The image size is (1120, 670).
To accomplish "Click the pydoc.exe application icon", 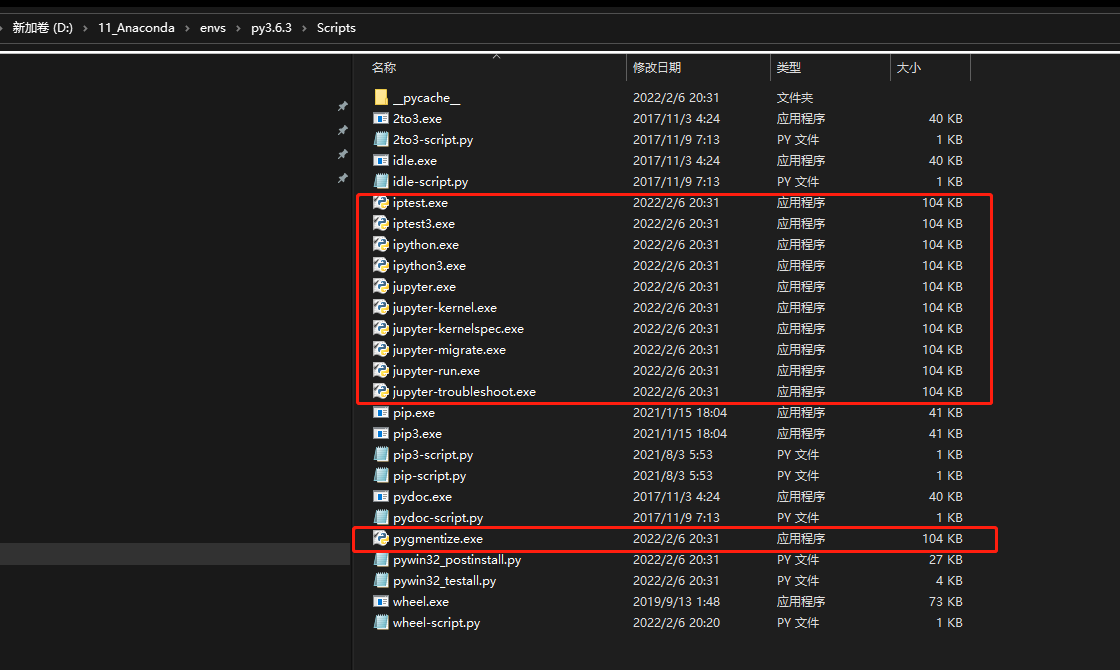I will coord(381,496).
